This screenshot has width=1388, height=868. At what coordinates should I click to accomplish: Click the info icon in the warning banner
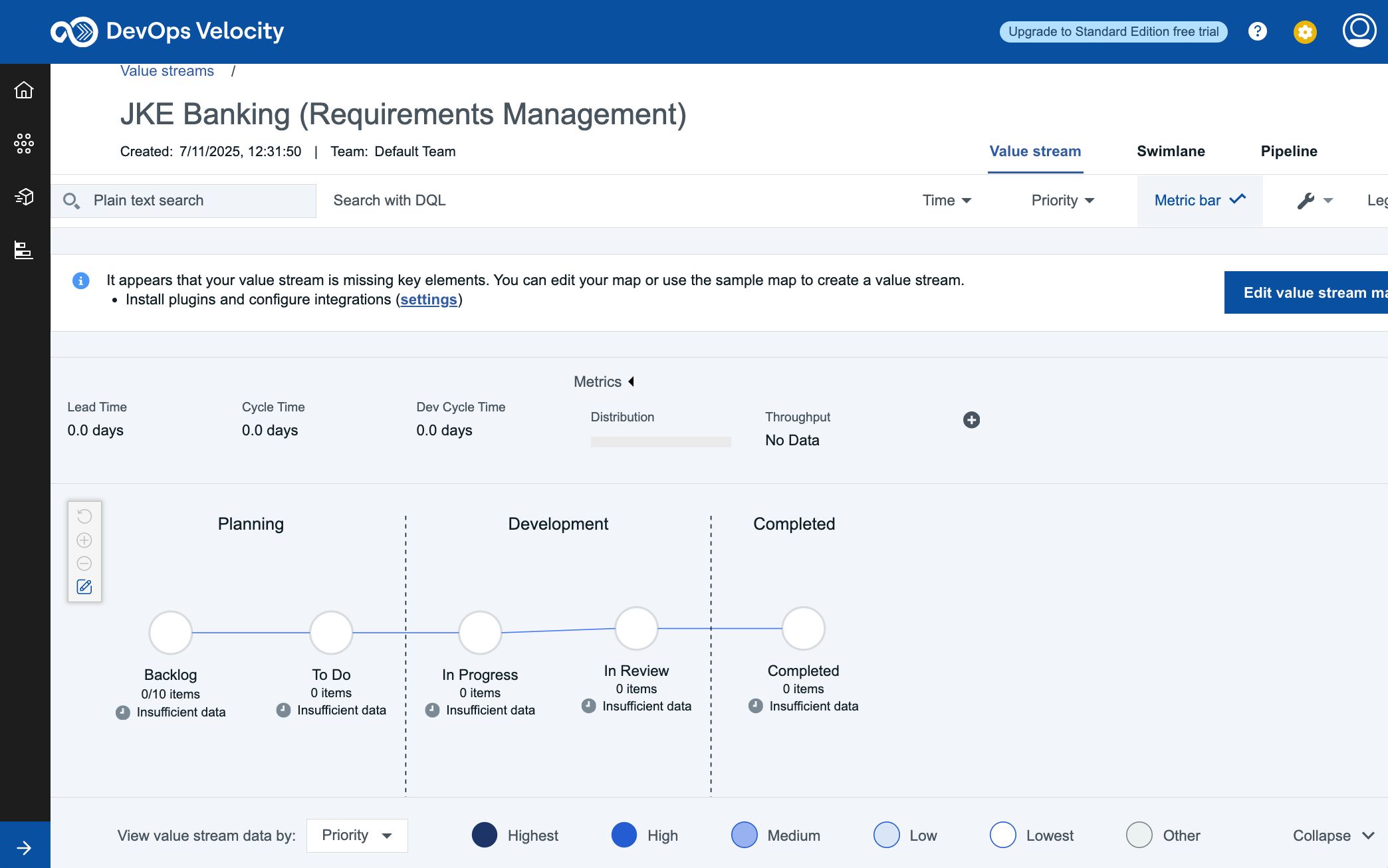tap(80, 280)
